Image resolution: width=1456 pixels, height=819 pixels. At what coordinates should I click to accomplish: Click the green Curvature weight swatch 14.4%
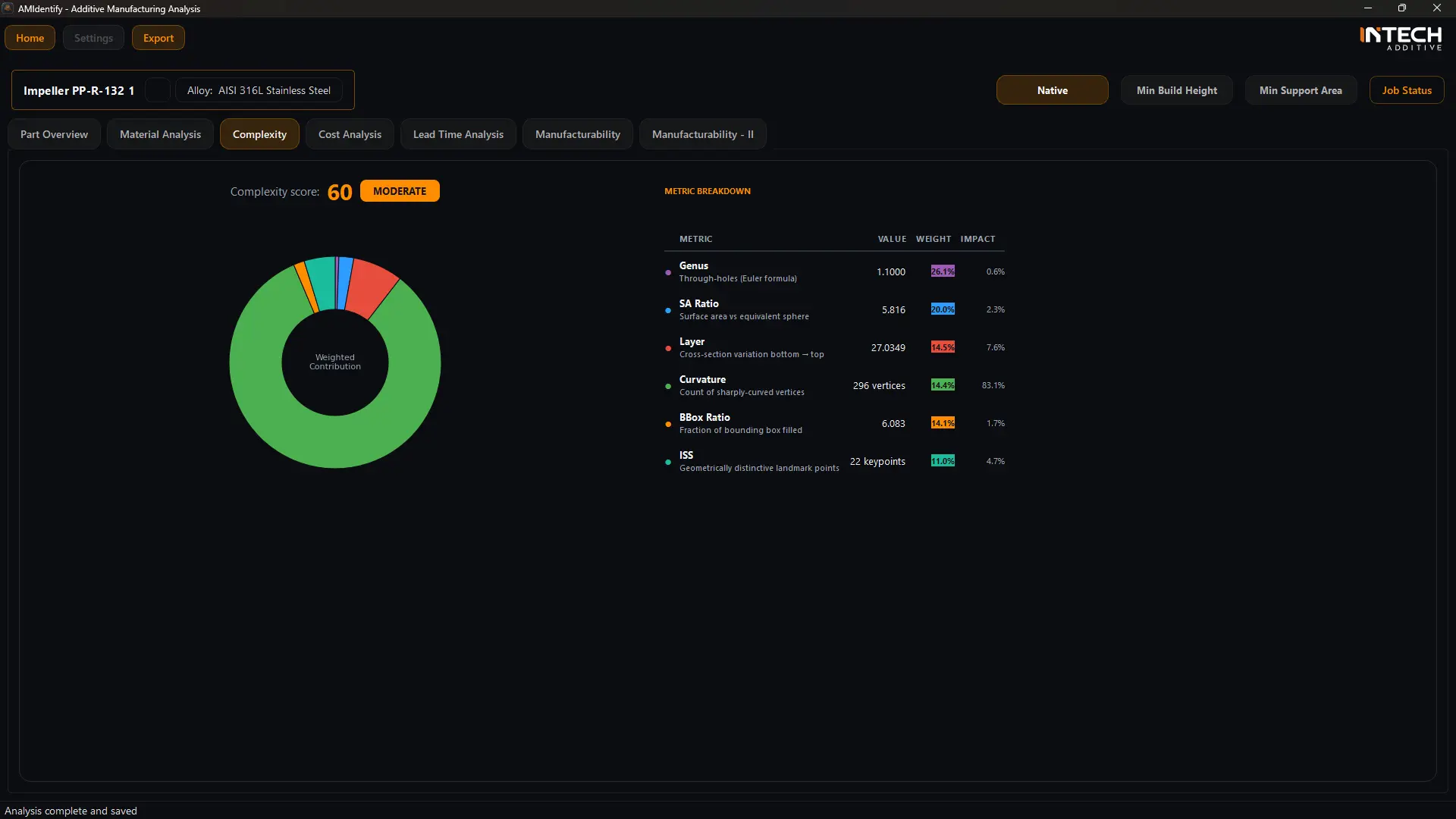pos(943,385)
